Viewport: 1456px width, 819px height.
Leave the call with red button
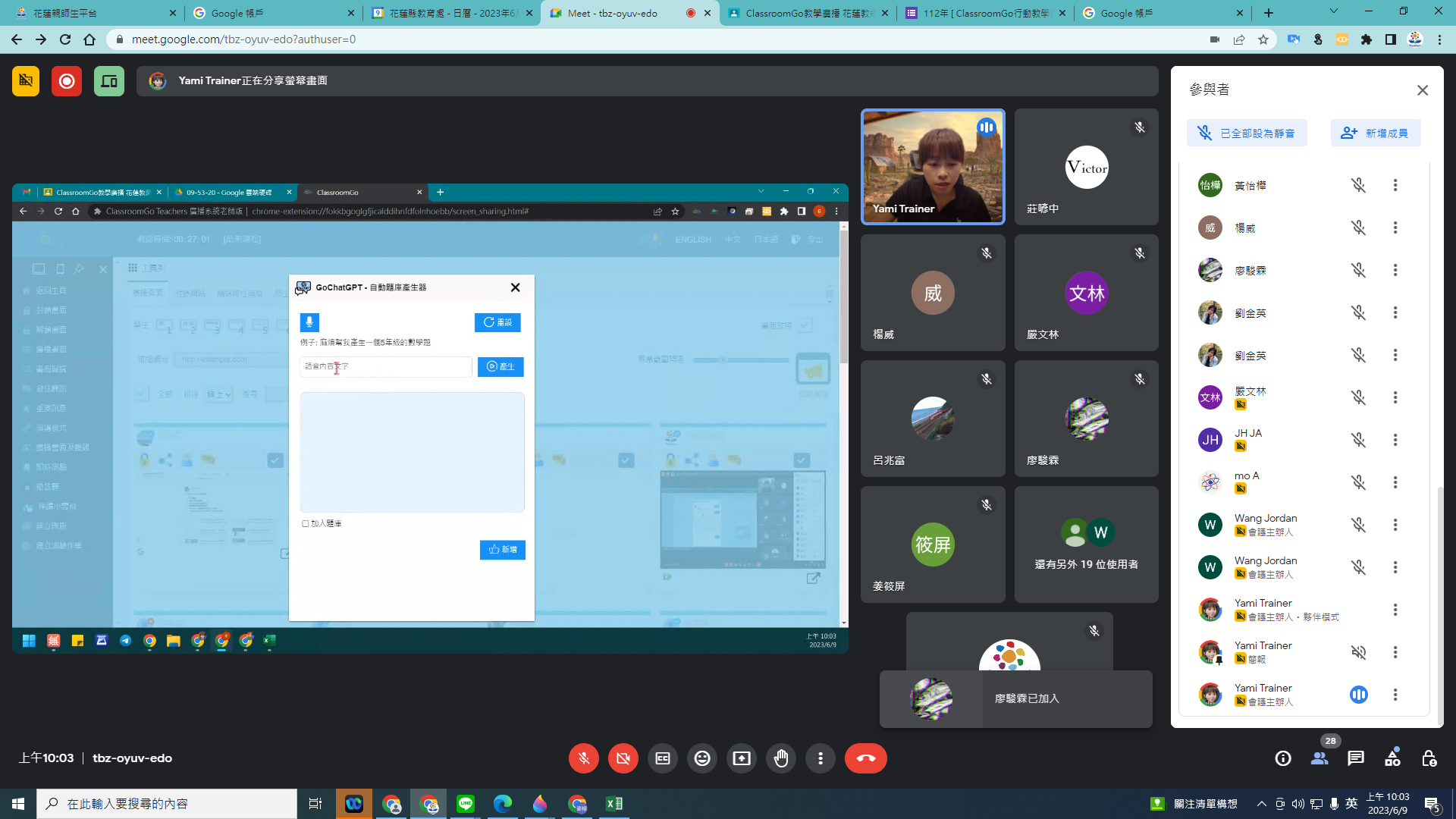(x=865, y=758)
